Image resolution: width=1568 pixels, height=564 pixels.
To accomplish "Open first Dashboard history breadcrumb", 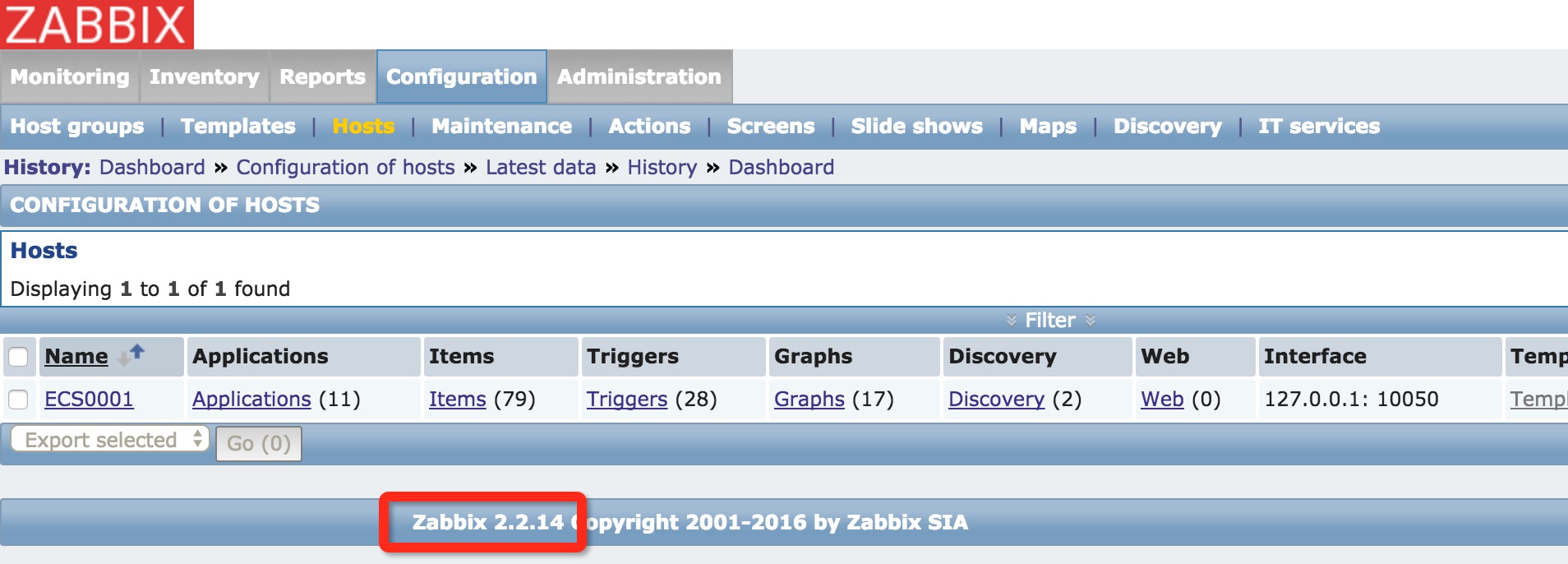I will point(152,167).
